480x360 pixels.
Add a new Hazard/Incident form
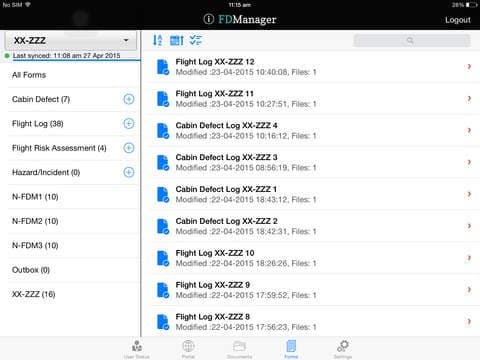tap(129, 172)
